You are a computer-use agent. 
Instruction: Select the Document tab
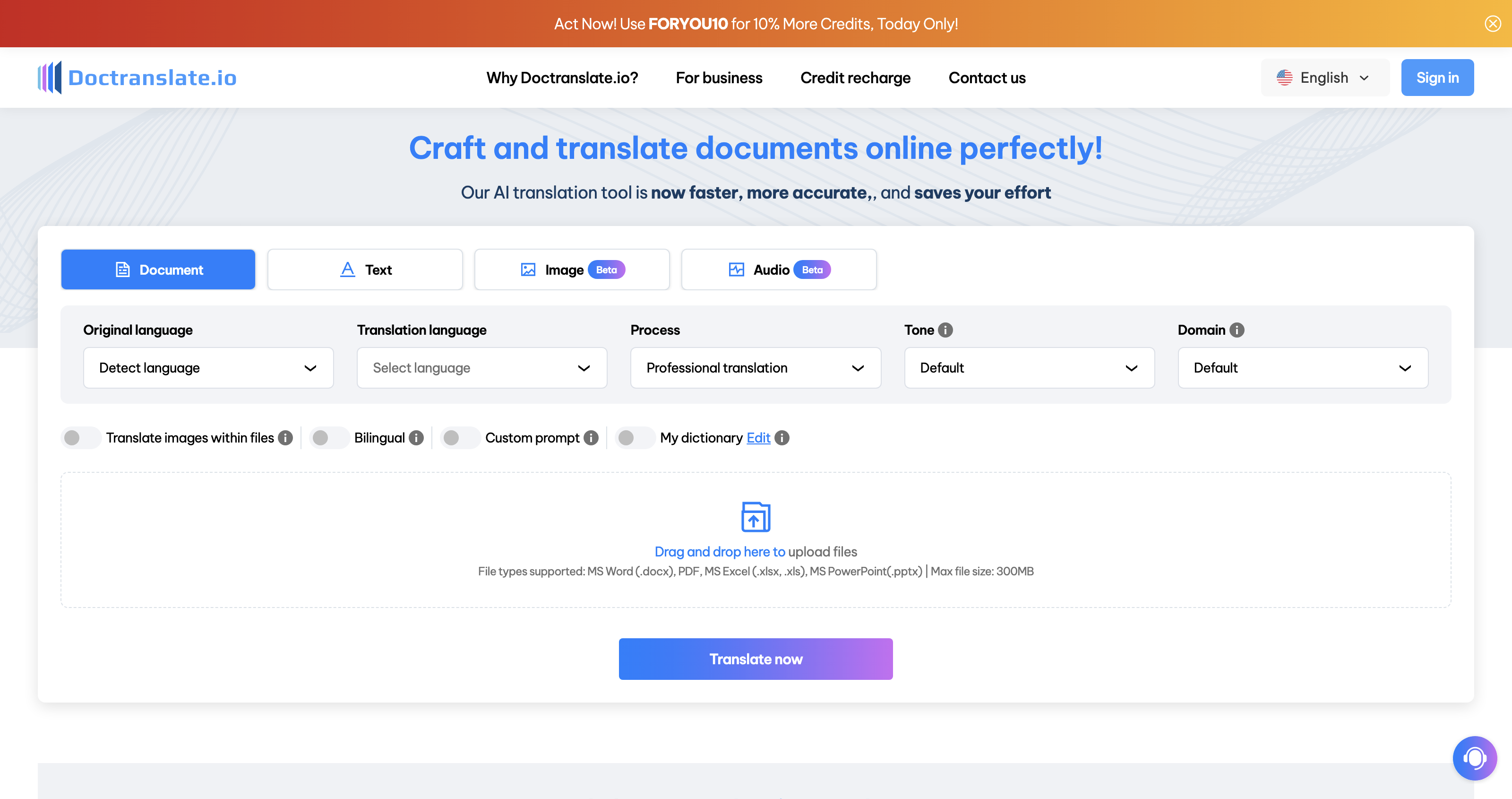click(x=158, y=269)
